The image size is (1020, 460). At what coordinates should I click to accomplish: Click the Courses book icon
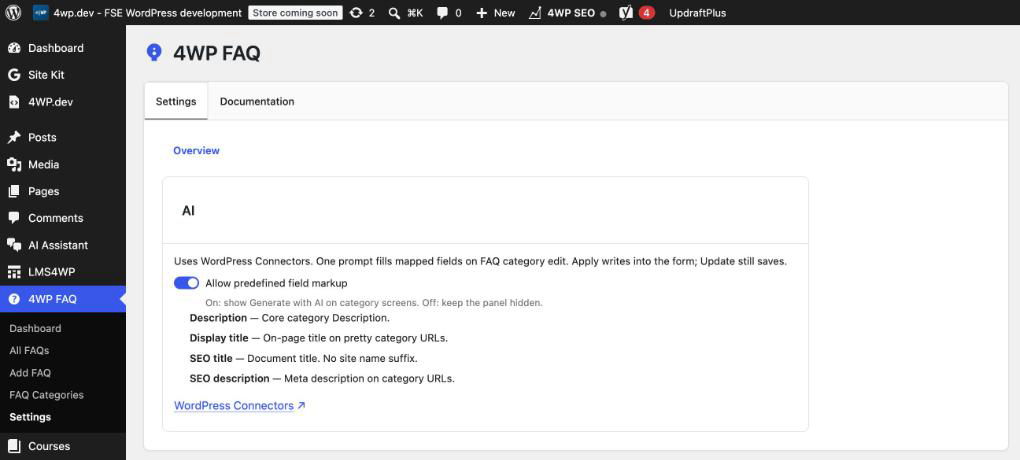(x=14, y=446)
